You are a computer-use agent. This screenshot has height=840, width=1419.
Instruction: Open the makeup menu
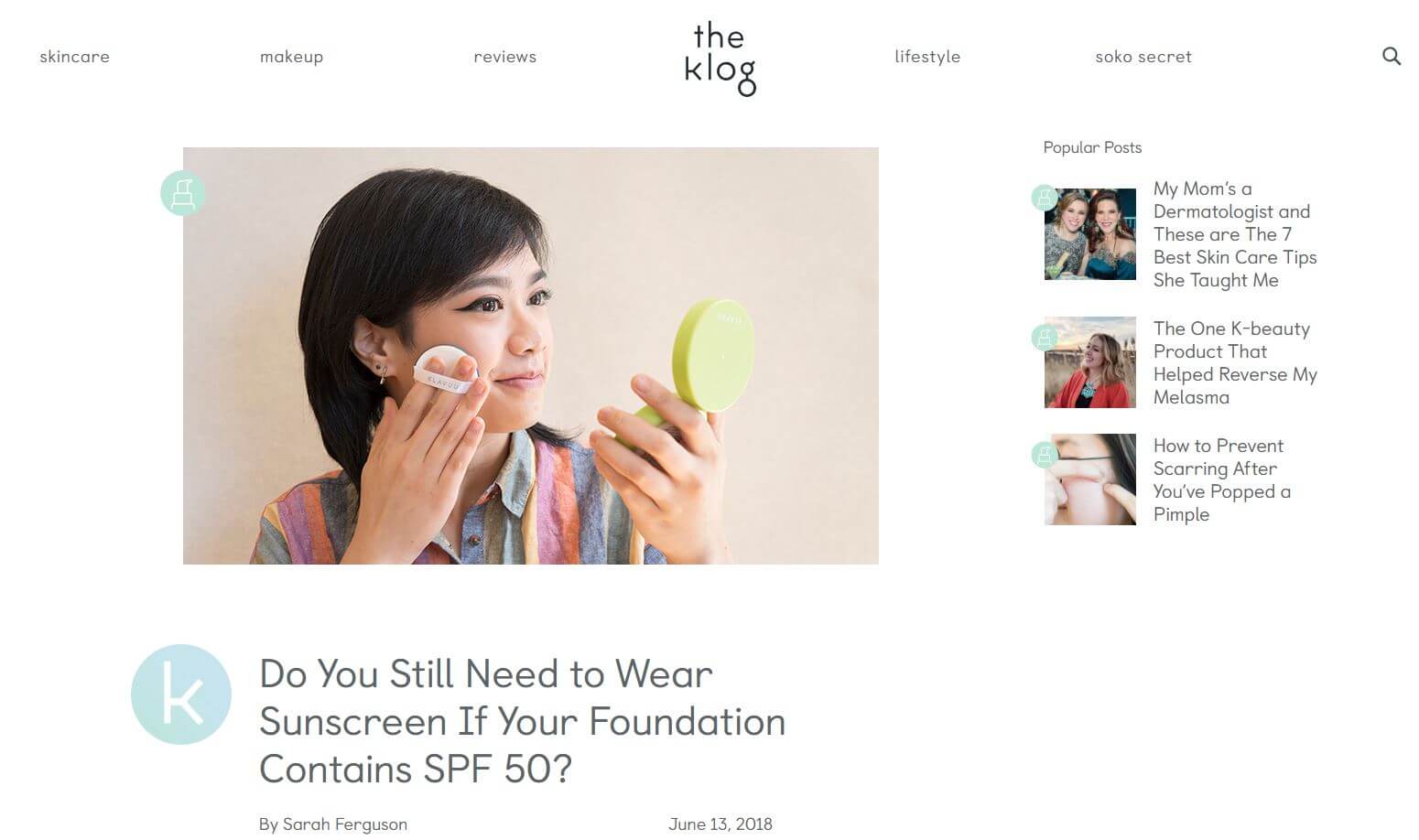pos(291,57)
